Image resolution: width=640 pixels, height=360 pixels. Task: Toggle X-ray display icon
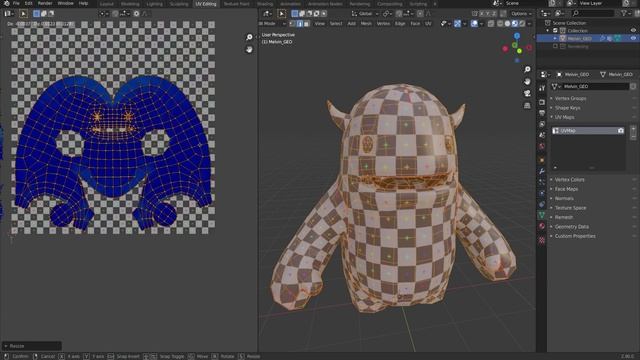point(491,24)
